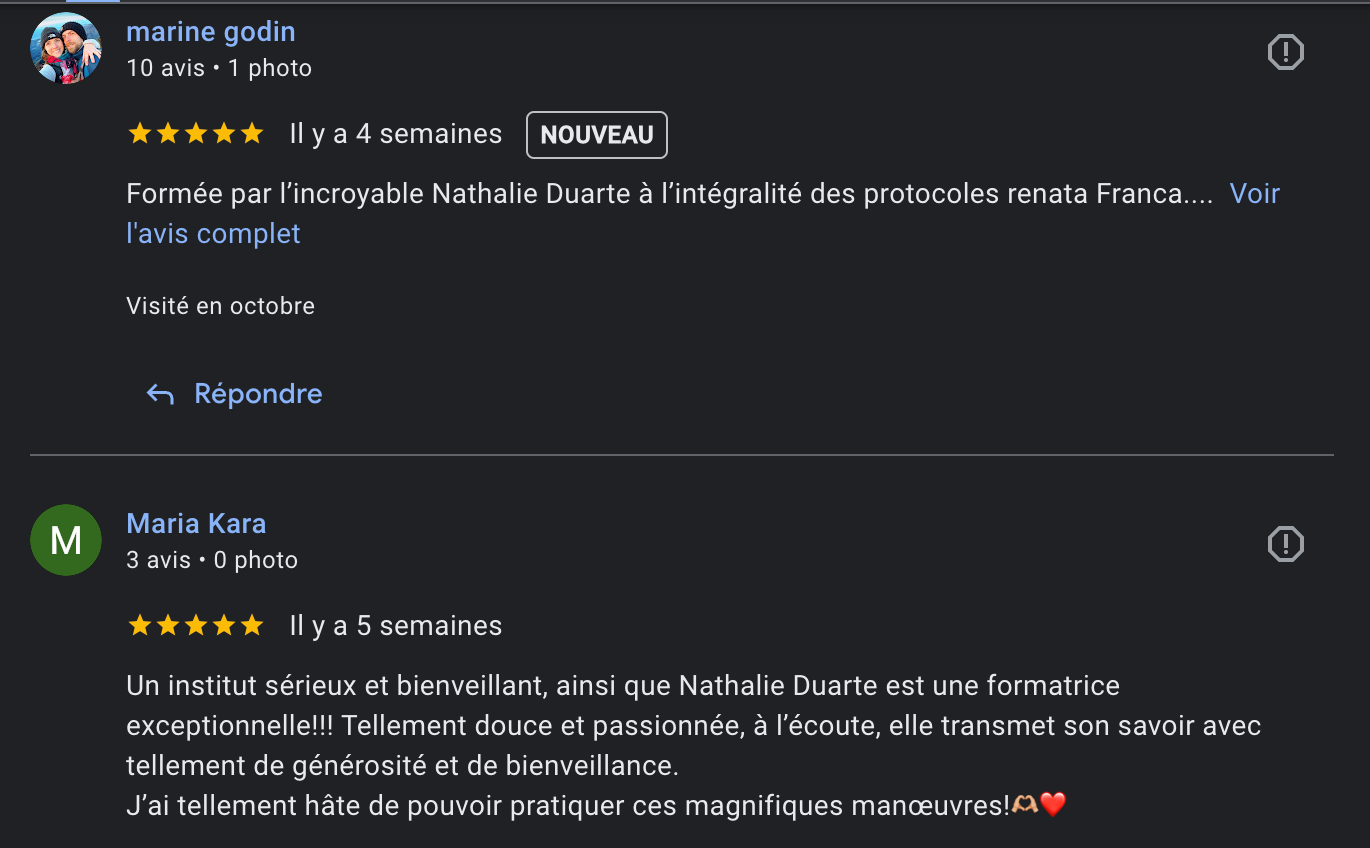Click "10 avis • 1 photo" under marine godin
Viewport: 1370px width, 848px height.
click(219, 68)
